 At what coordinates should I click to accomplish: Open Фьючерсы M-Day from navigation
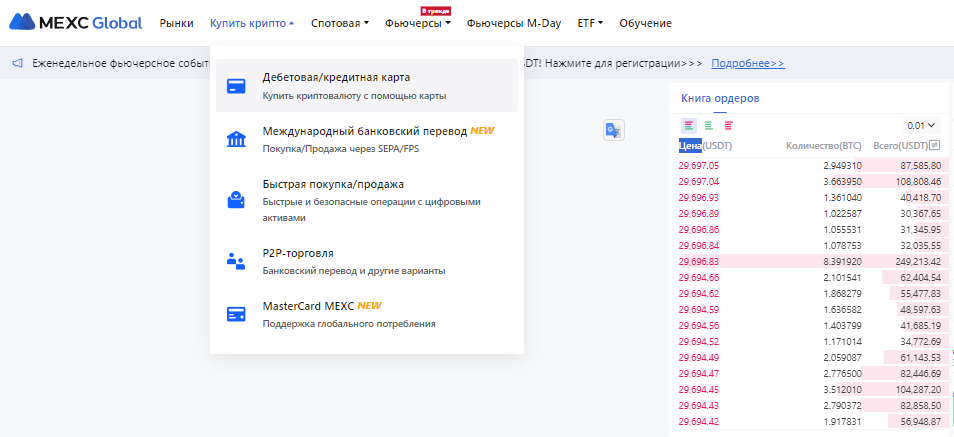(514, 23)
